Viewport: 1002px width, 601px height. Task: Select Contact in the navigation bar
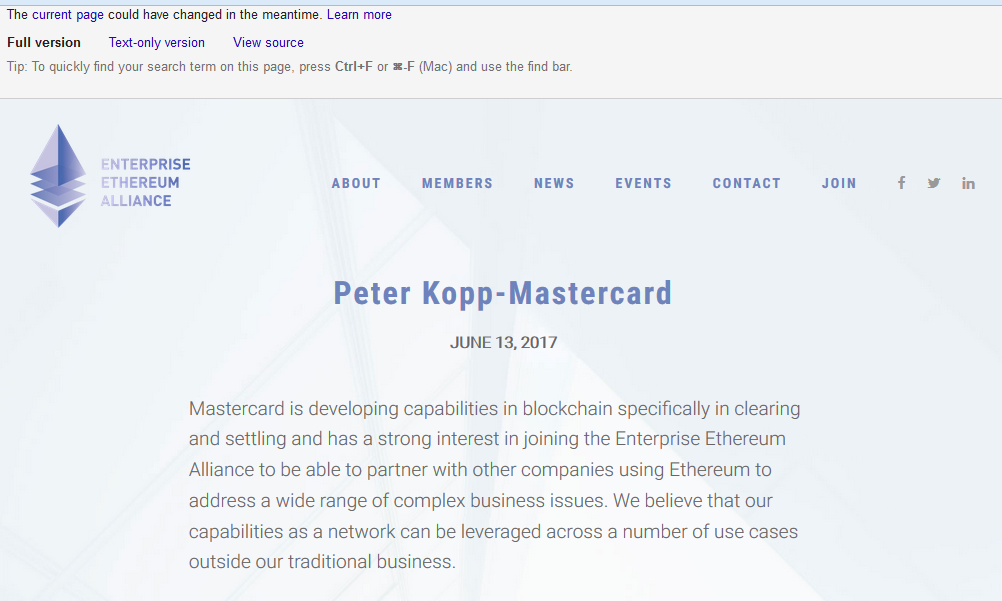click(x=746, y=183)
